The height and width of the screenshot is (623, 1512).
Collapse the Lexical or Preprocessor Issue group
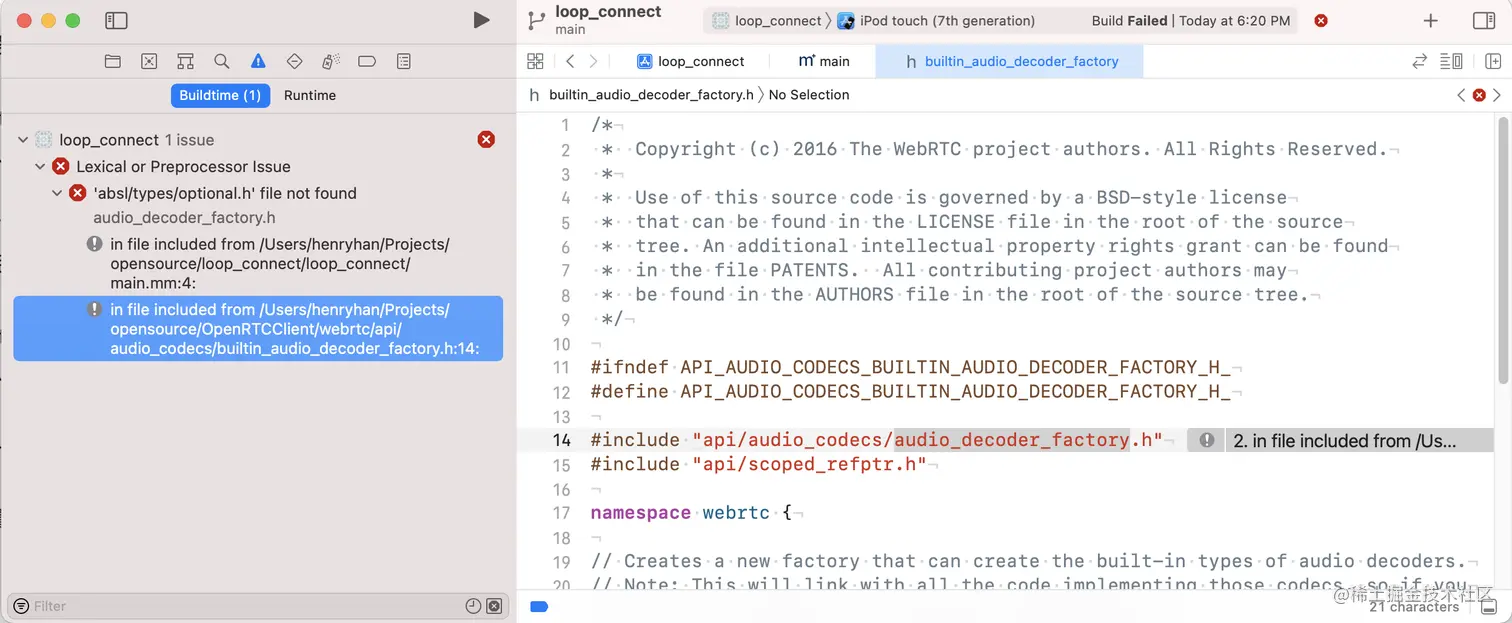tap(40, 166)
